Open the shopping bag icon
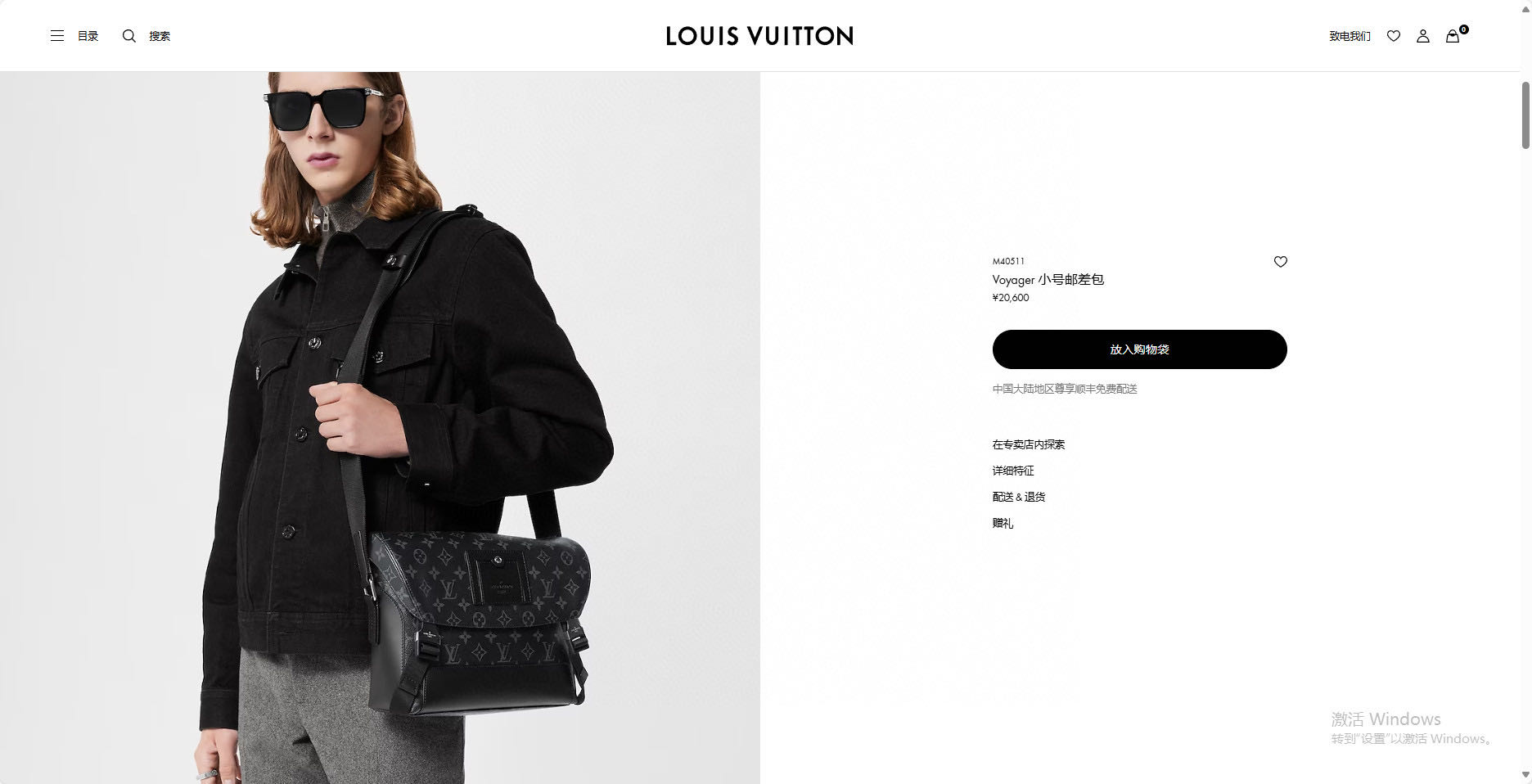 pyautogui.click(x=1453, y=36)
